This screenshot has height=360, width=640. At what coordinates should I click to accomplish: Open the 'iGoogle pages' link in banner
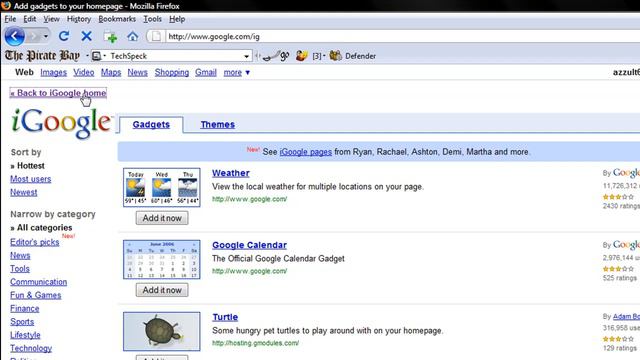click(x=306, y=152)
